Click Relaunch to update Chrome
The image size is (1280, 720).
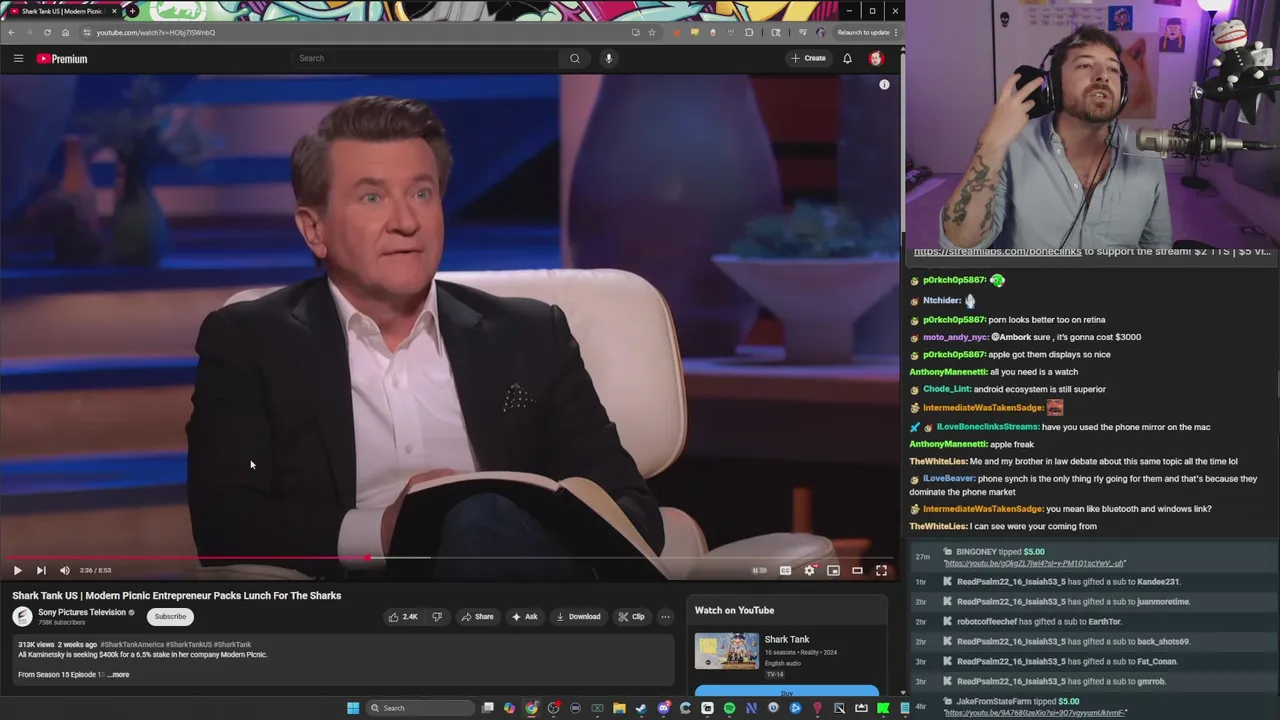coord(863,32)
